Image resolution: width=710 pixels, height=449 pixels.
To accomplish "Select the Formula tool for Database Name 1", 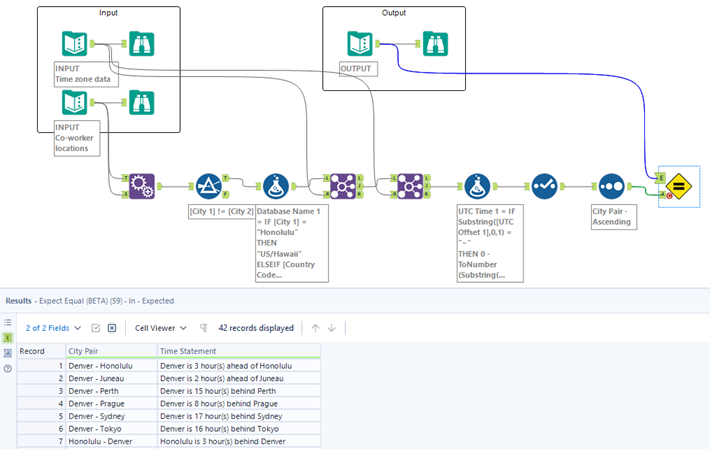I will (x=276, y=186).
